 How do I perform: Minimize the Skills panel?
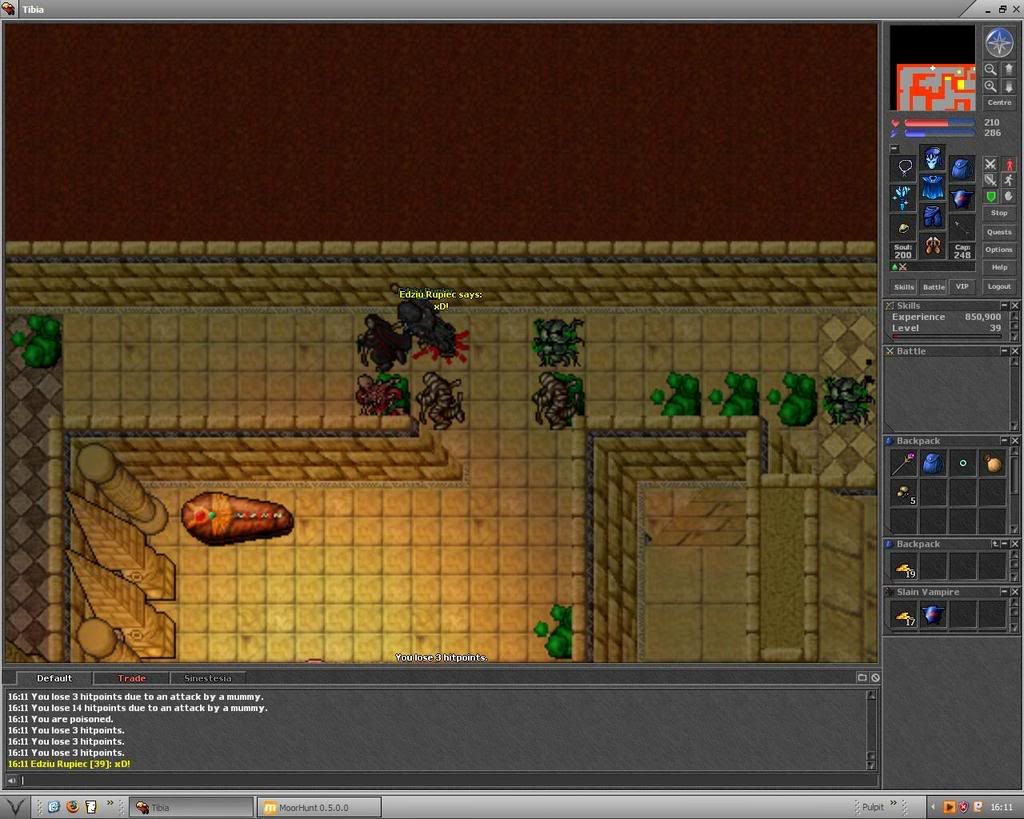pyautogui.click(x=1004, y=306)
